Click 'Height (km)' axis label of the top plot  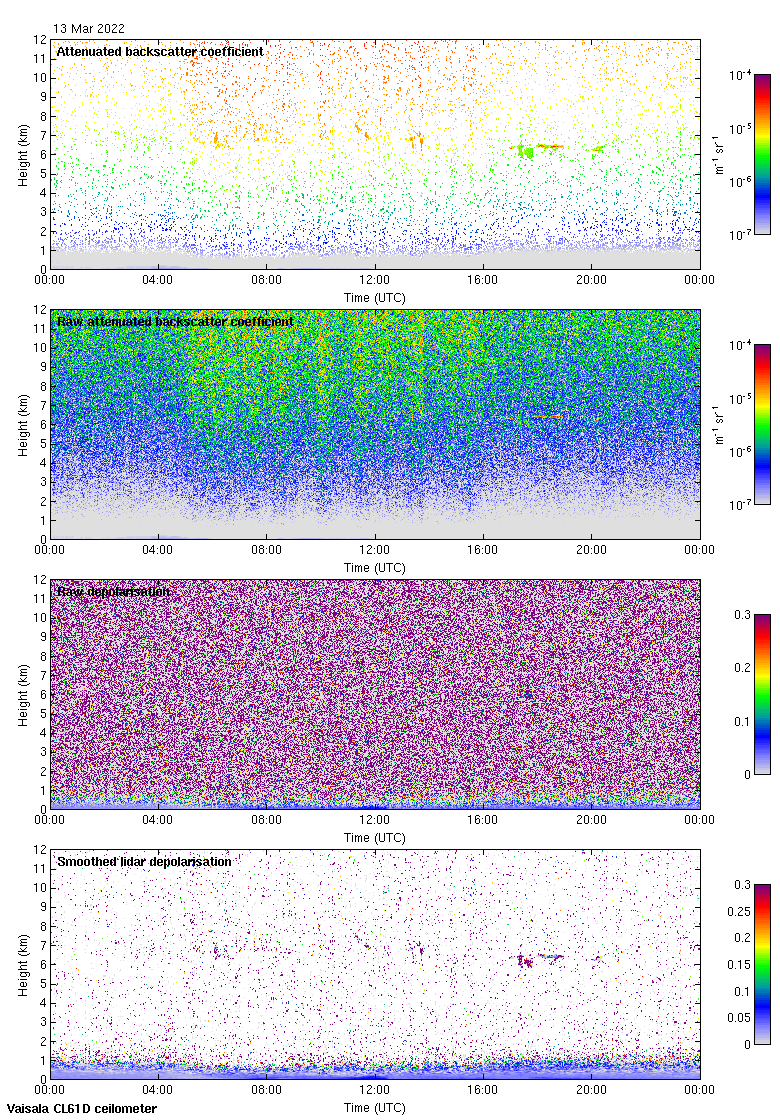pos(22,154)
